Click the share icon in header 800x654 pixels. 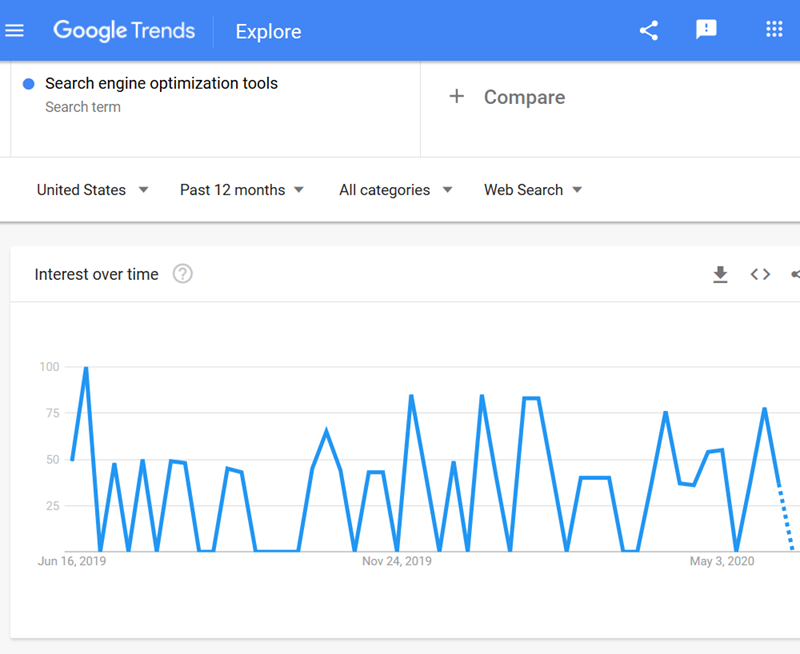(x=649, y=30)
